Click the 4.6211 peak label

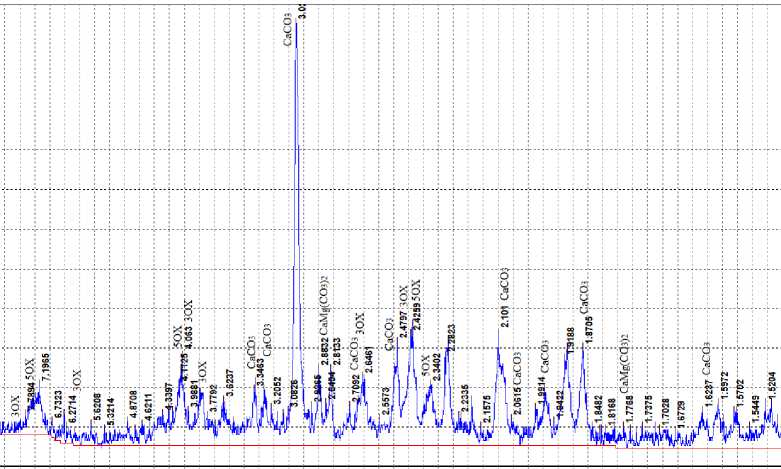point(148,407)
